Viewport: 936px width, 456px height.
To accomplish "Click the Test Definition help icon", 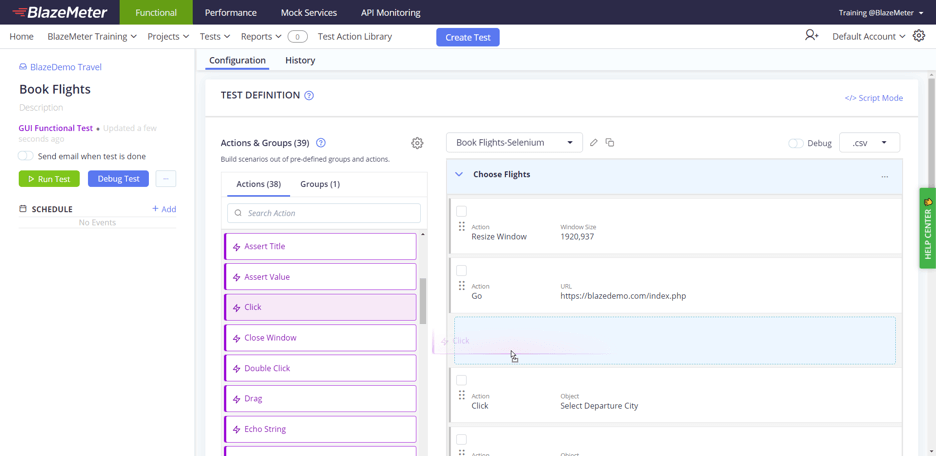I will tap(309, 95).
